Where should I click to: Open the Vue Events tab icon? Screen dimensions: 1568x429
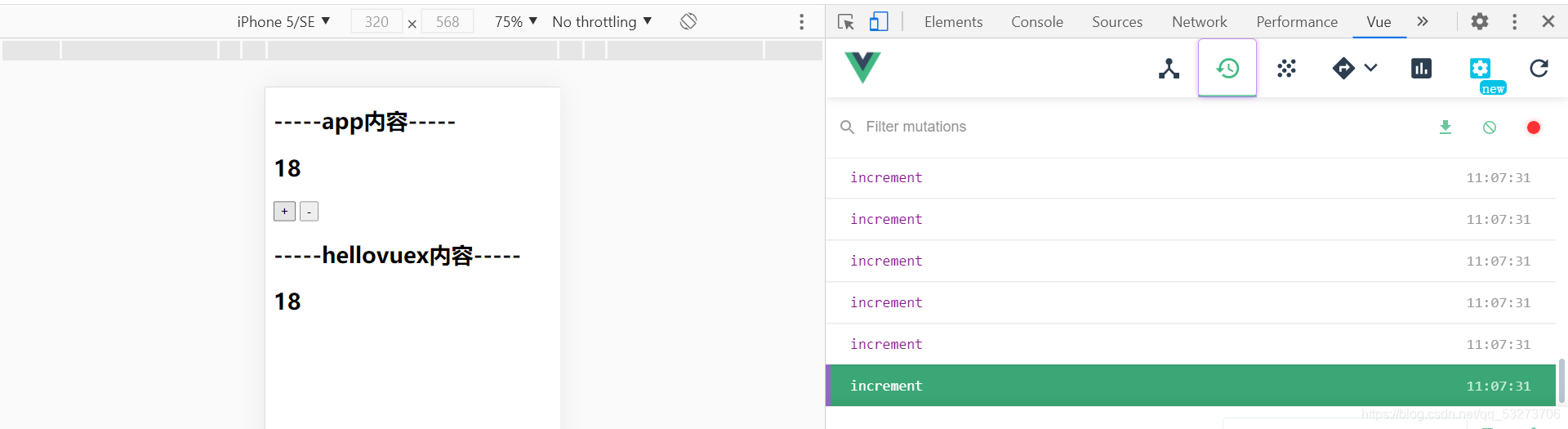pyautogui.click(x=1287, y=69)
